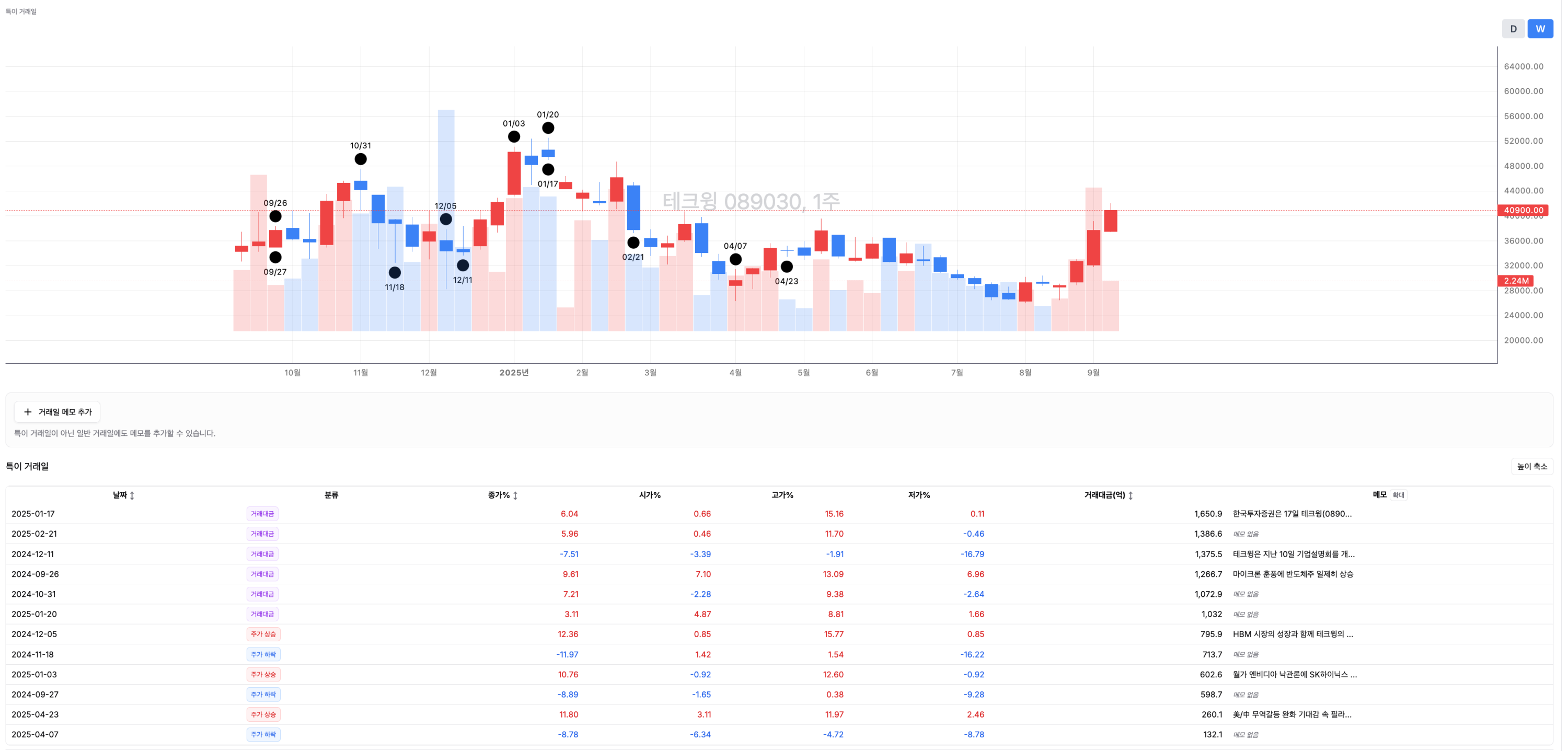Image resolution: width=1568 pixels, height=751 pixels.
Task: Switch chart to daily D view
Action: point(1513,29)
